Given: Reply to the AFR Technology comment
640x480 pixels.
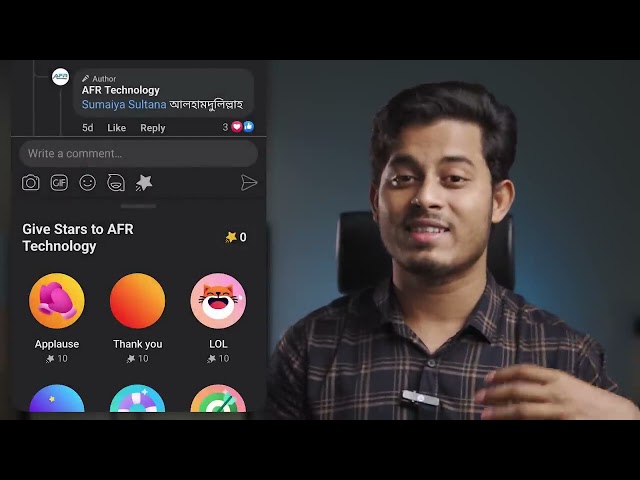Looking at the screenshot, I should [x=153, y=128].
